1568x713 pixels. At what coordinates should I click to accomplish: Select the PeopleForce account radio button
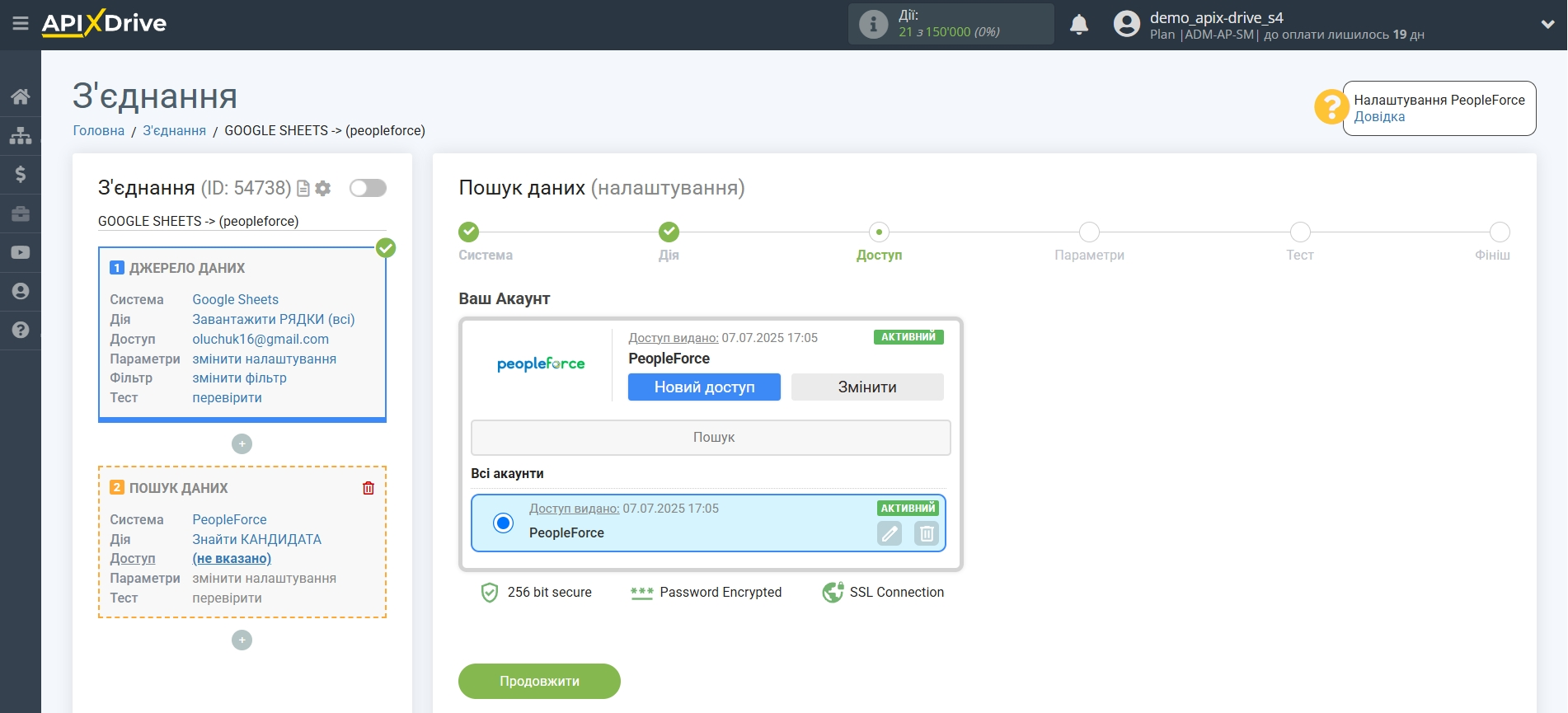click(503, 523)
